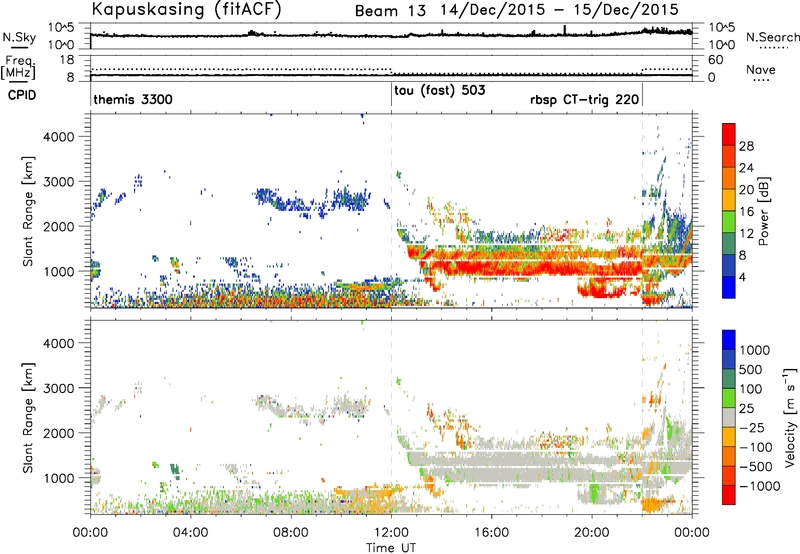Click the 28 tick on Power colorbar
This screenshot has height=554, width=800.
coord(746,146)
